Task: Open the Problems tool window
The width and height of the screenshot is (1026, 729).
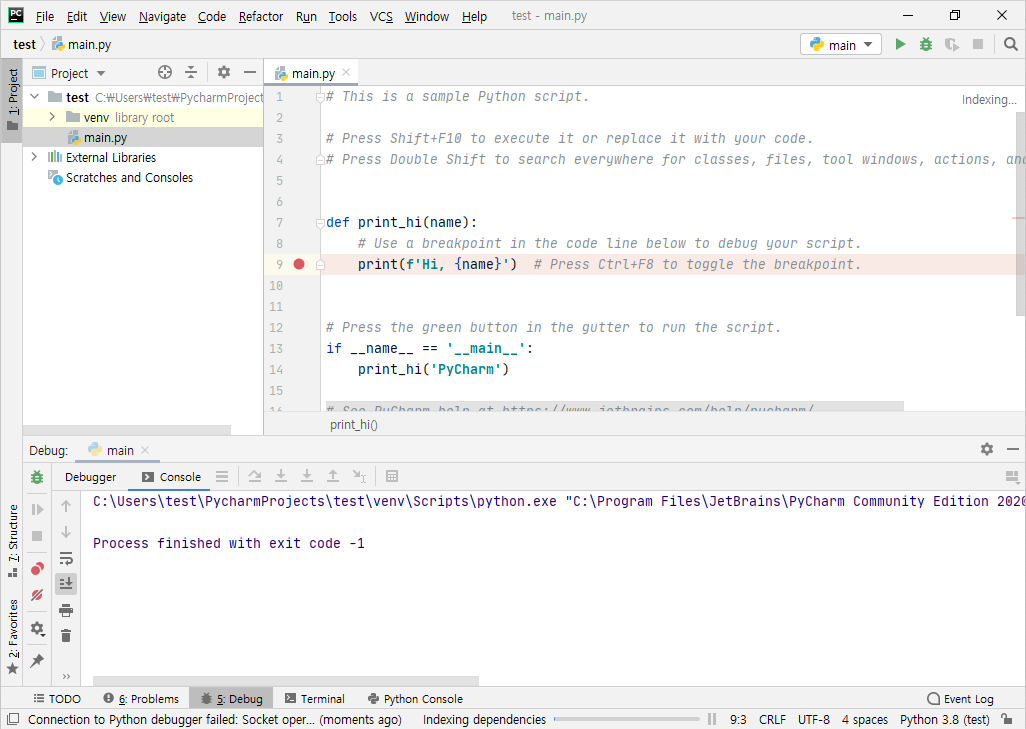Action: (141, 698)
